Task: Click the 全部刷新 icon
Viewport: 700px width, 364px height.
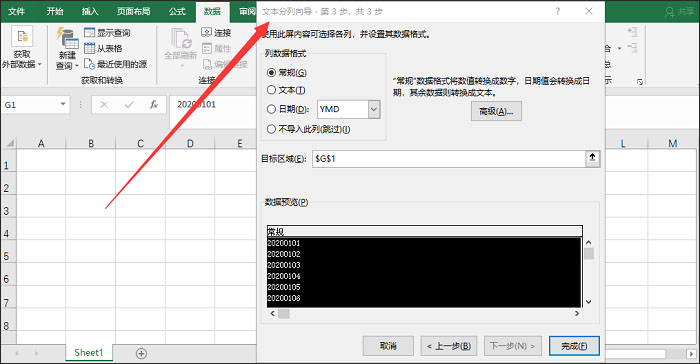Action: point(181,39)
